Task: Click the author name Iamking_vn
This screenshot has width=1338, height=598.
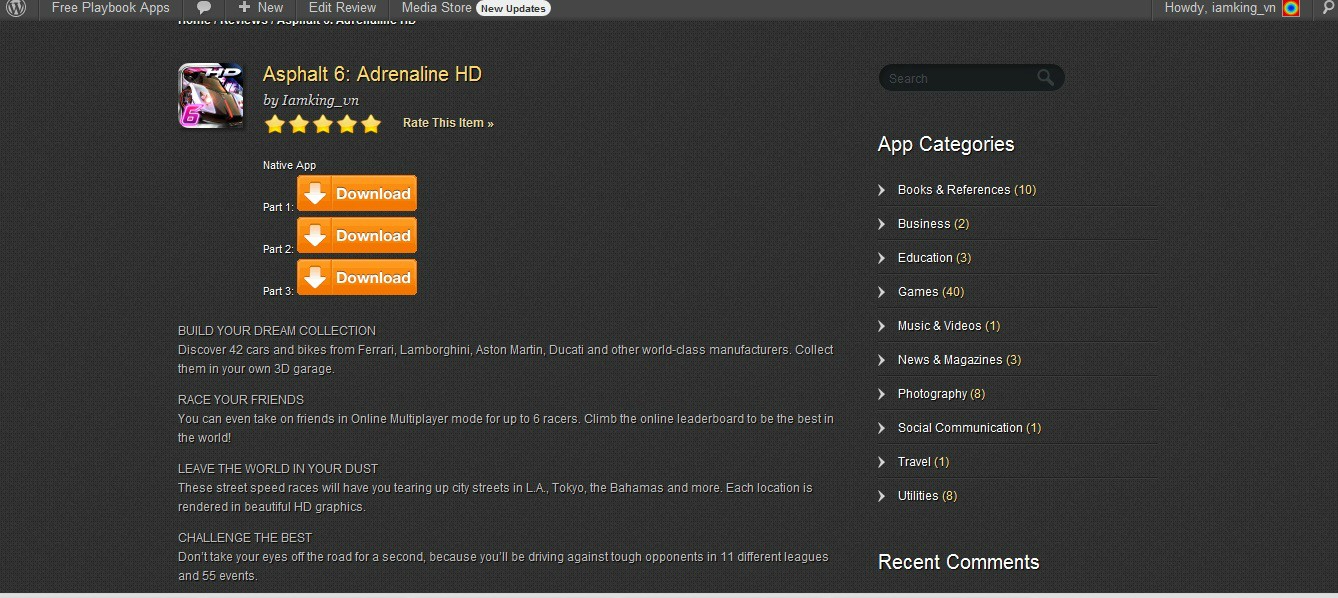Action: click(x=320, y=100)
